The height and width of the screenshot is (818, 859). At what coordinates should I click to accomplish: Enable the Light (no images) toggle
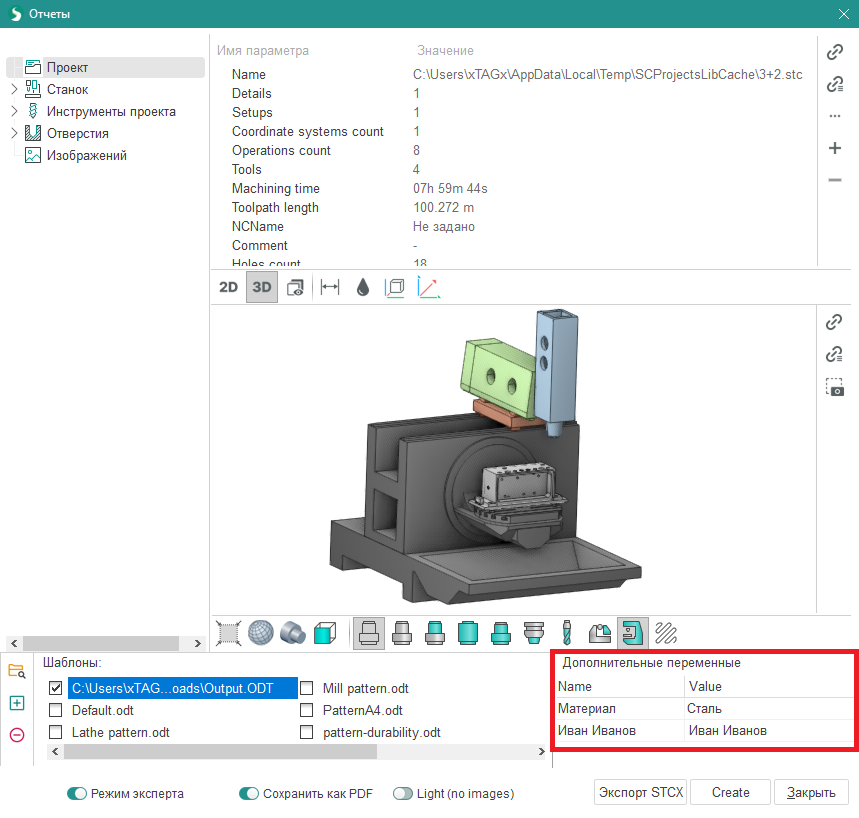403,793
